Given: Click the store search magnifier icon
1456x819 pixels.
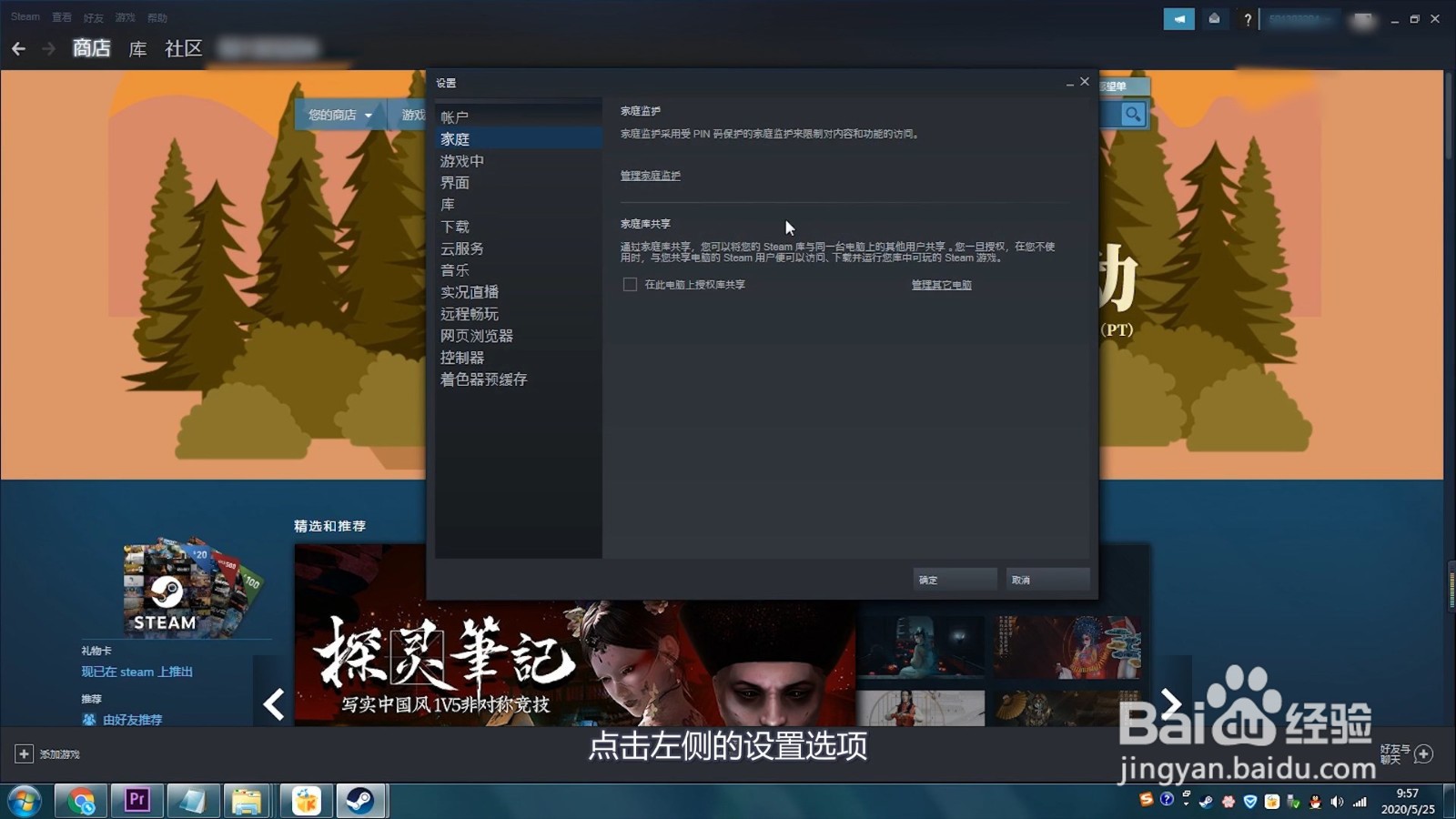Looking at the screenshot, I should [1133, 115].
